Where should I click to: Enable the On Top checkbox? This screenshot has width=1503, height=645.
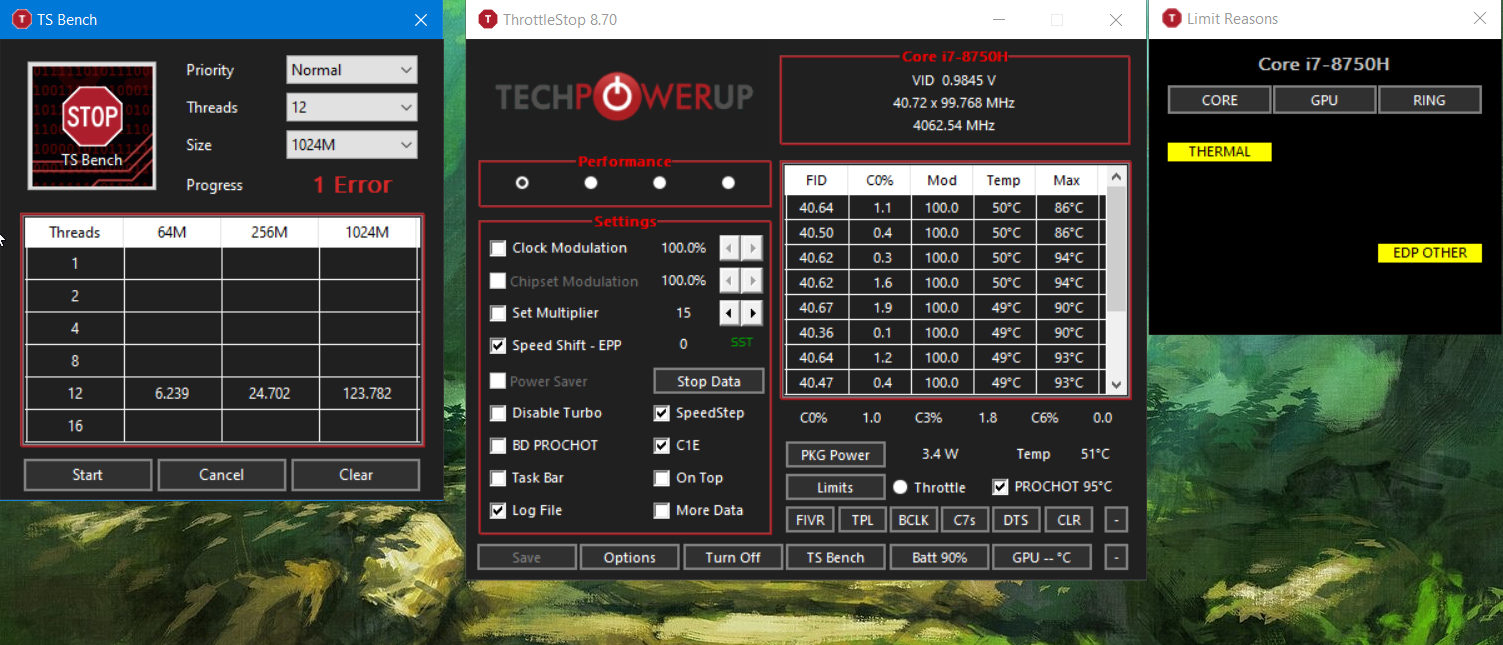click(662, 478)
